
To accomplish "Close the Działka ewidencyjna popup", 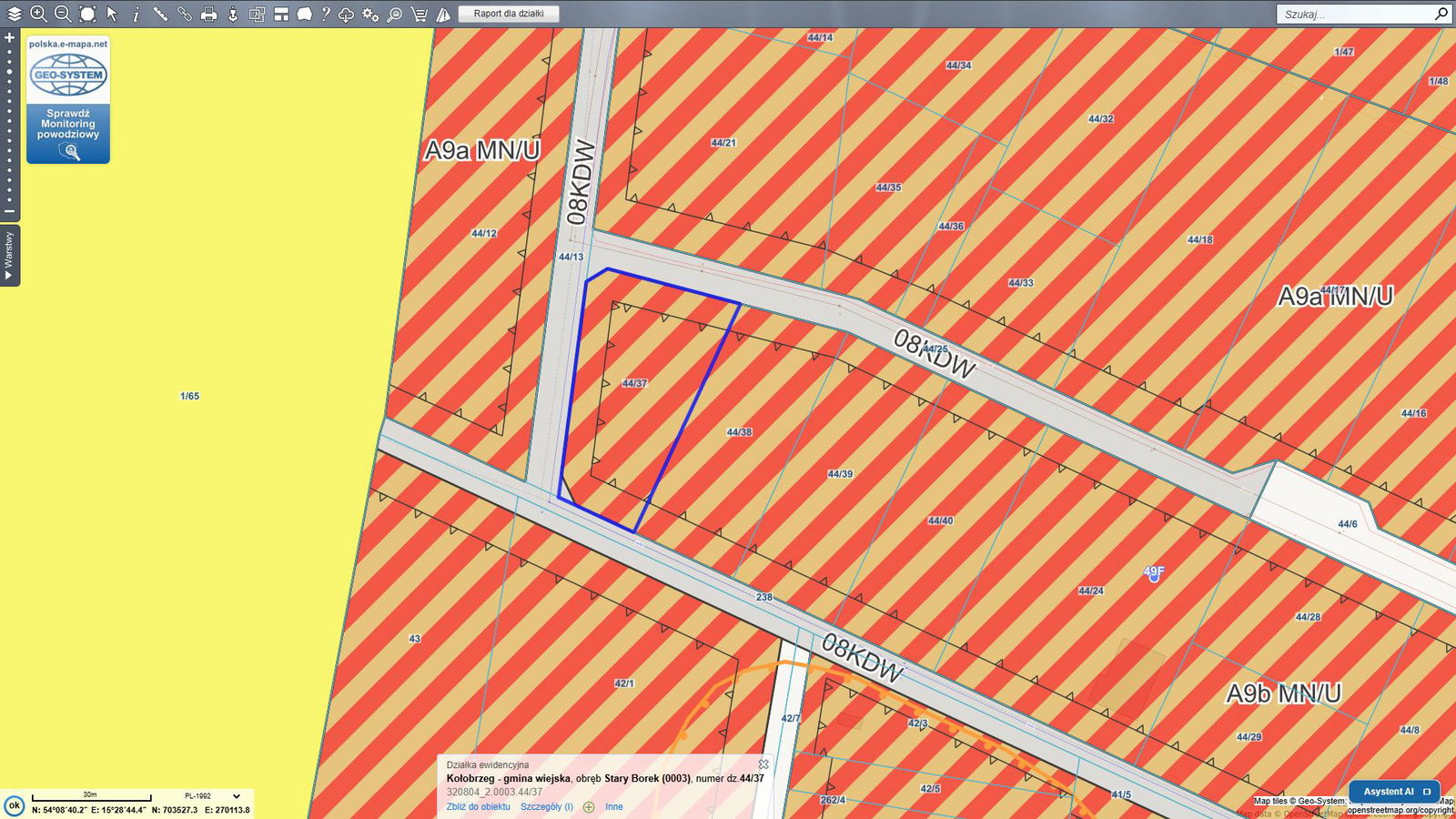I will (763, 764).
